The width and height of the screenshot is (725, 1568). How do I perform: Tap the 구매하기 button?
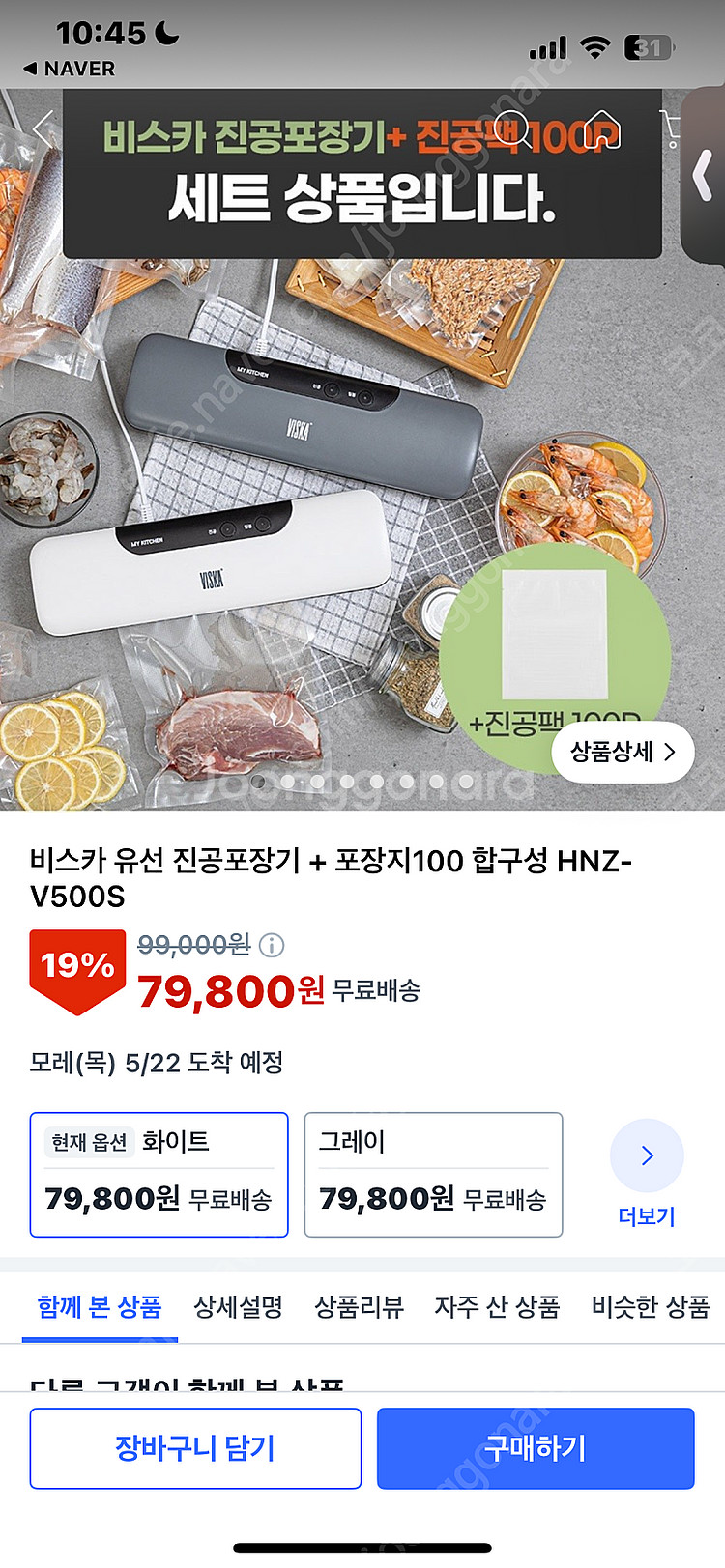pyautogui.click(x=536, y=1448)
